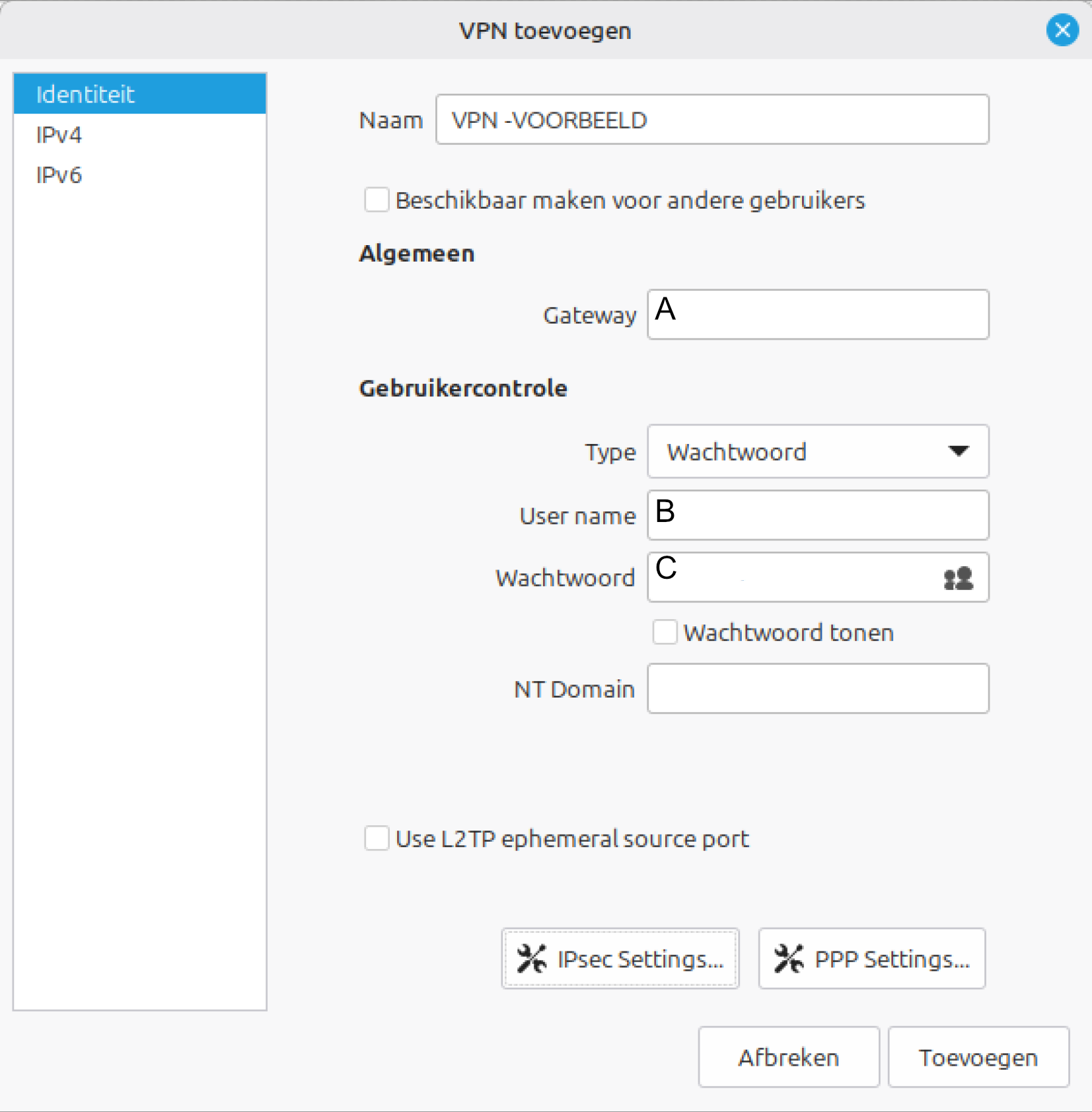Click the tools icon on IPsec Settings
The image size is (1092, 1112).
pyautogui.click(x=531, y=959)
